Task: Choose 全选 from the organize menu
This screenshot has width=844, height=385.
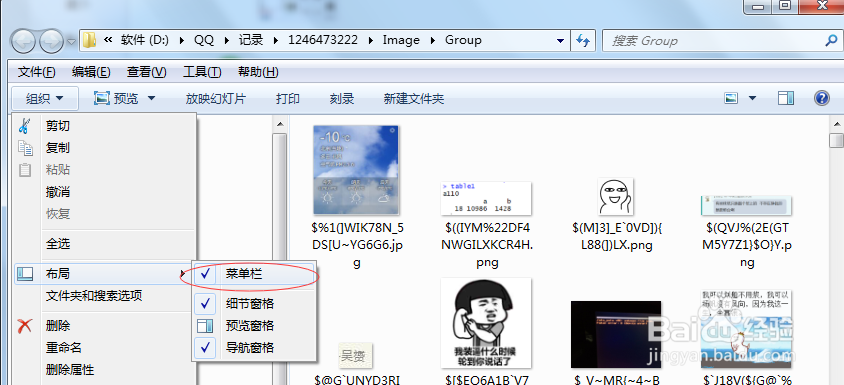Action: [58, 243]
